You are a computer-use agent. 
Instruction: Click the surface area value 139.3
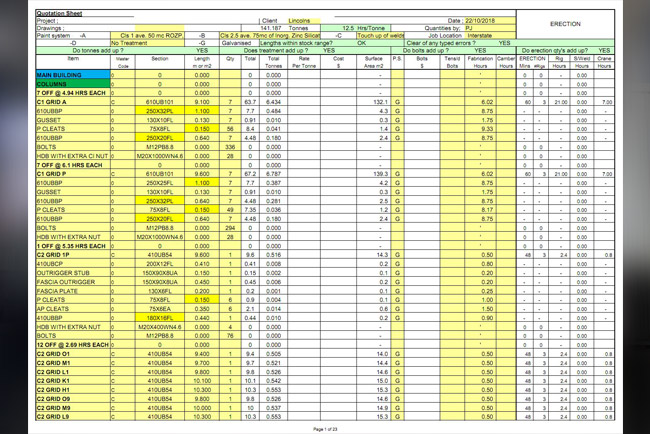(x=381, y=174)
